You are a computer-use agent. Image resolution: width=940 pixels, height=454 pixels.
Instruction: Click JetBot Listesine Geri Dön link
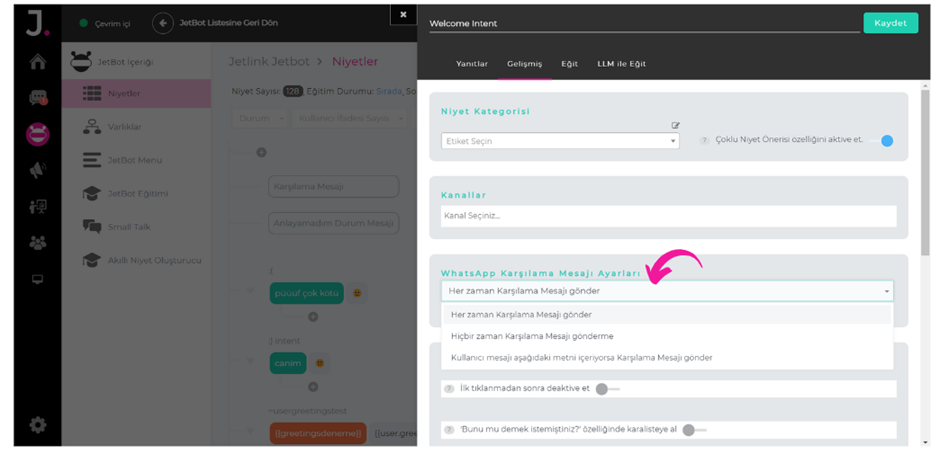[x=228, y=23]
